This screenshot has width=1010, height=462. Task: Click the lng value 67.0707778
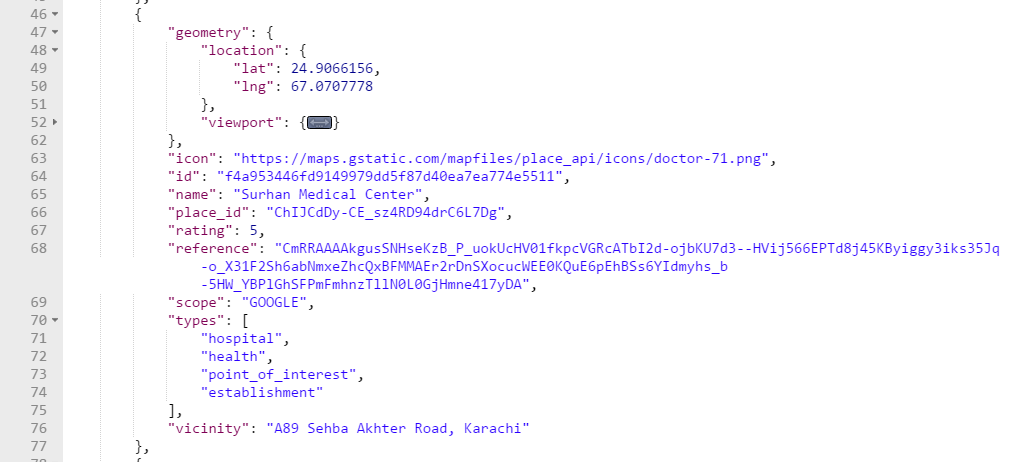(x=332, y=86)
